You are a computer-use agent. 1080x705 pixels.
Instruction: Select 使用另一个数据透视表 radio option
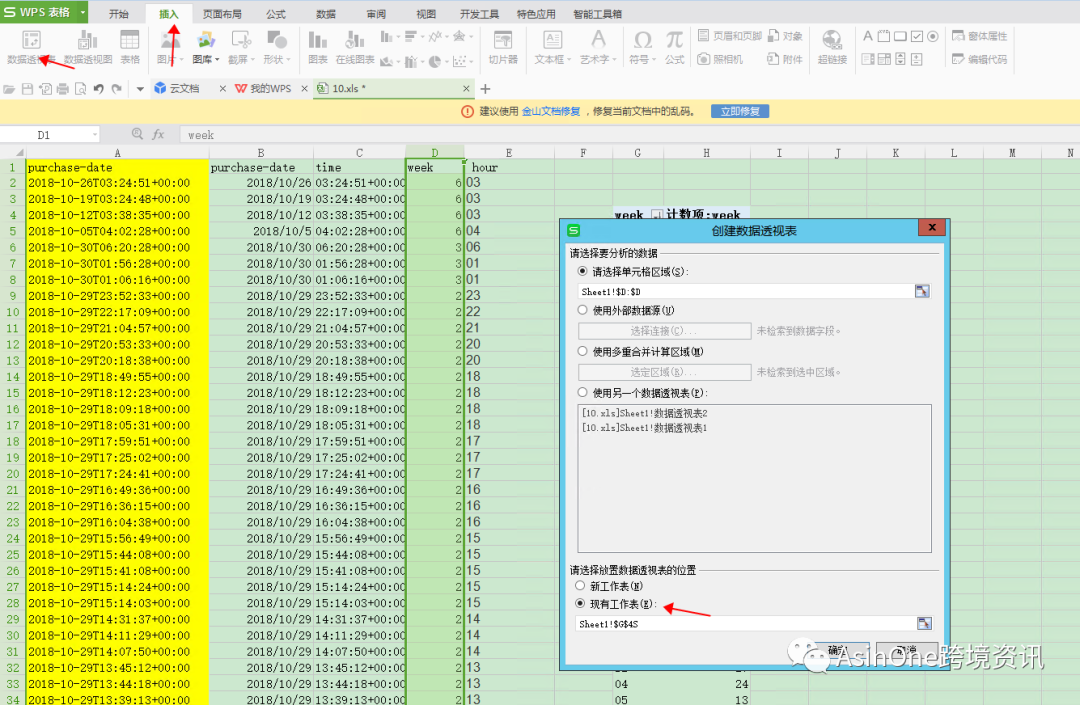[583, 392]
